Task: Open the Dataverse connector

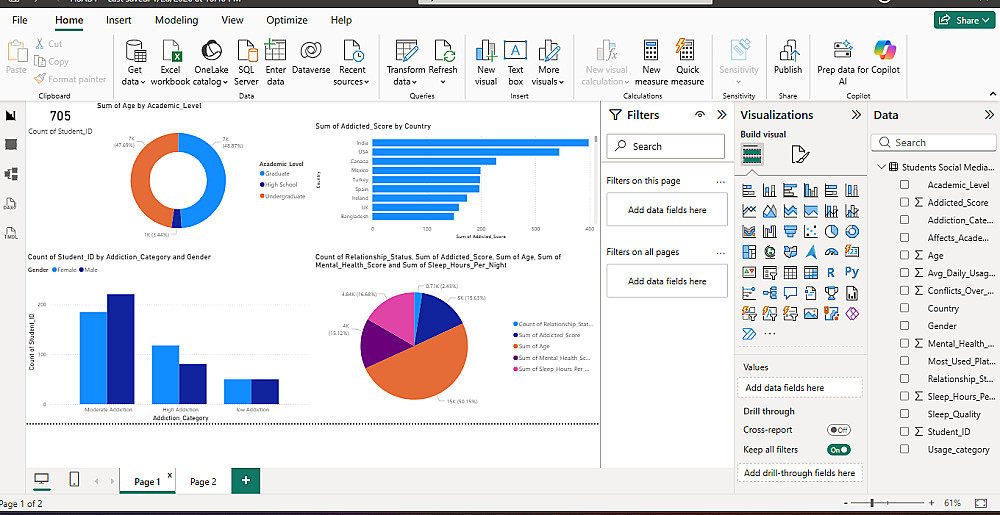Action: 310,57
